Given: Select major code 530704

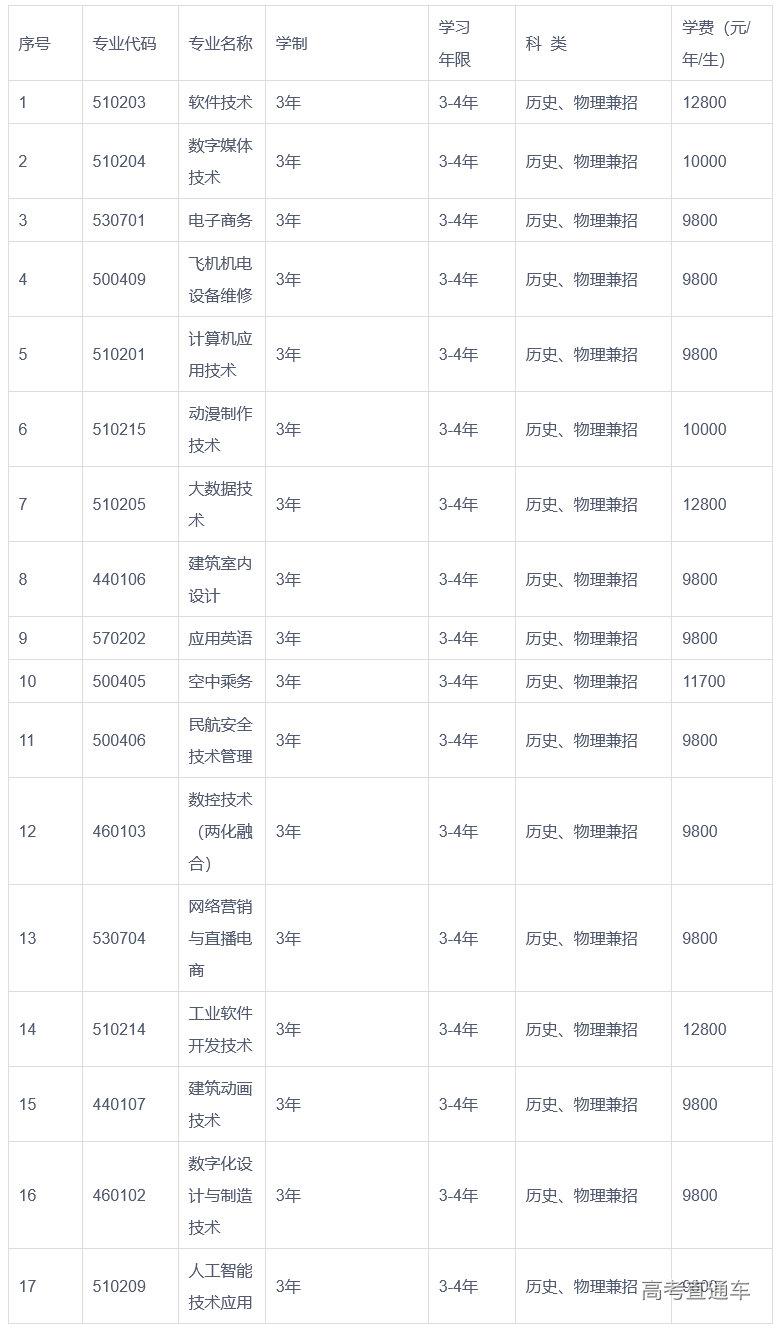Looking at the screenshot, I should pyautogui.click(x=119, y=938).
